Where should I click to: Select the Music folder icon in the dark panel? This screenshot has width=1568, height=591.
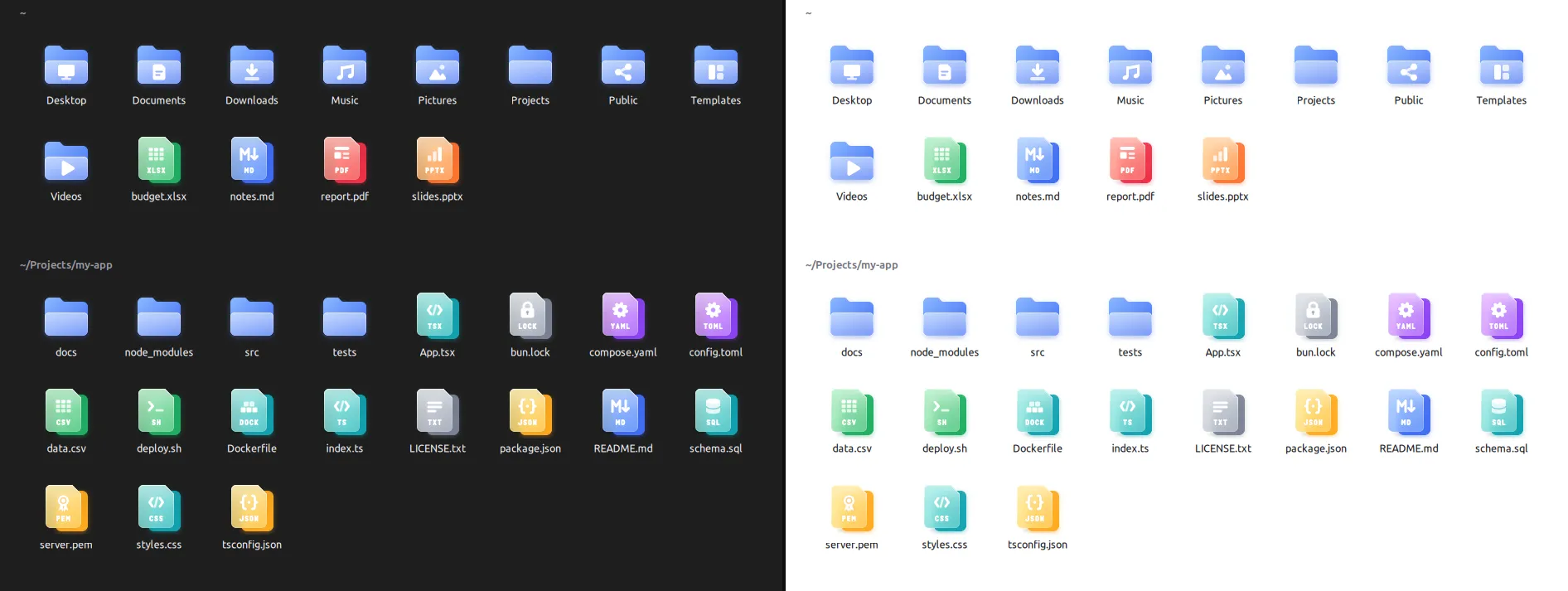coord(345,65)
